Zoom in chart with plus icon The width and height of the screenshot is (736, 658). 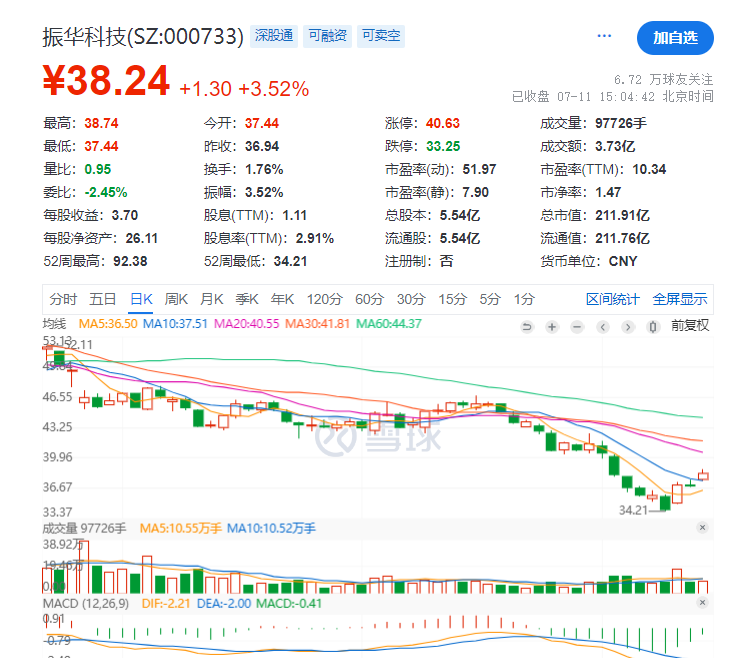point(552,327)
